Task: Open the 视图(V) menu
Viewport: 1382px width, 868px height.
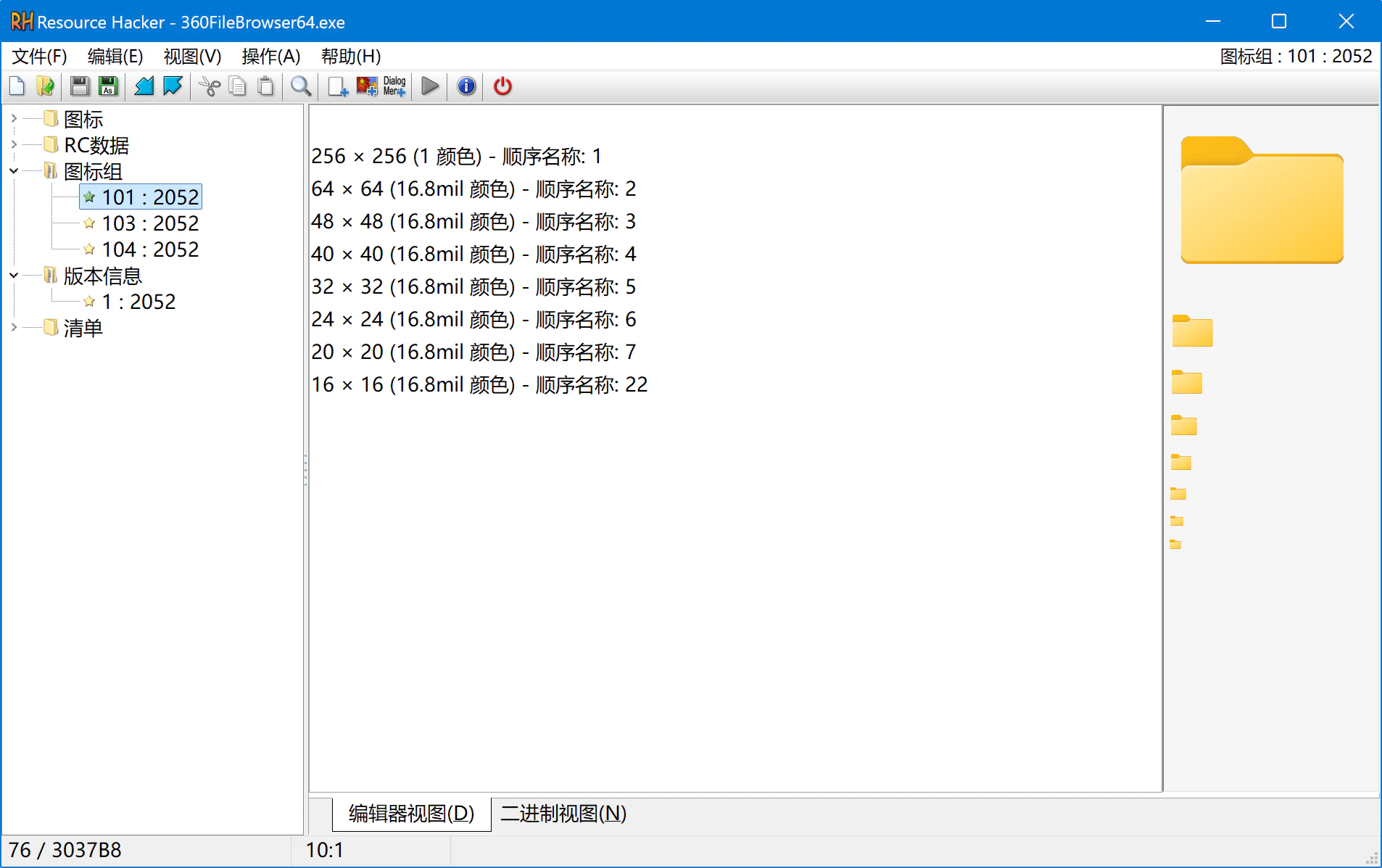Action: click(192, 57)
